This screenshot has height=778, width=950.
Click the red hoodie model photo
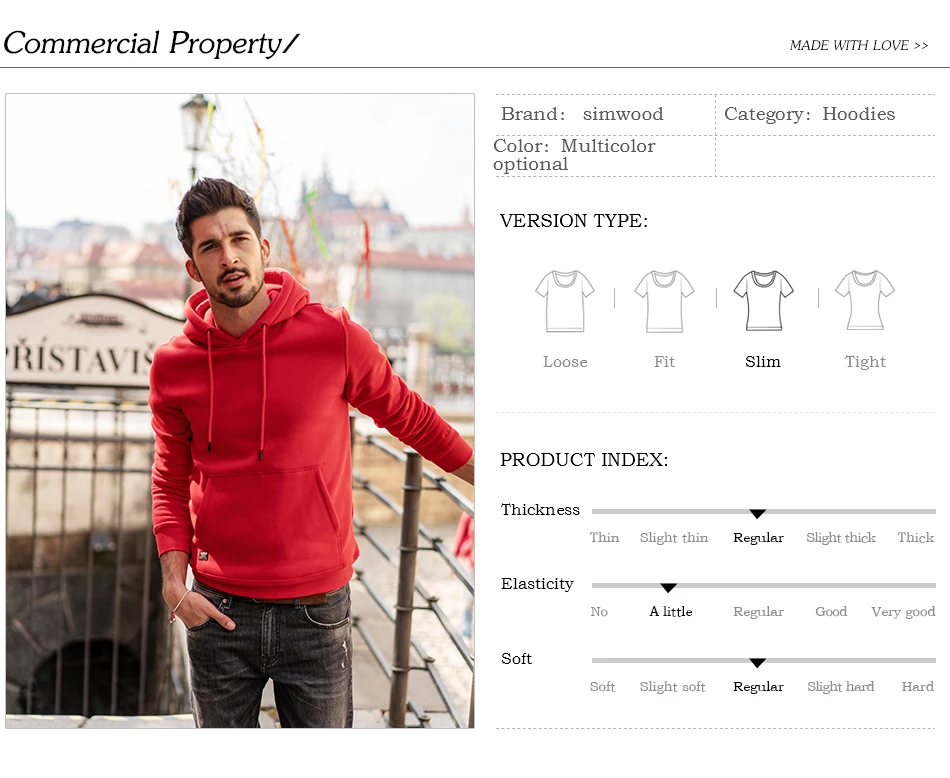click(240, 411)
